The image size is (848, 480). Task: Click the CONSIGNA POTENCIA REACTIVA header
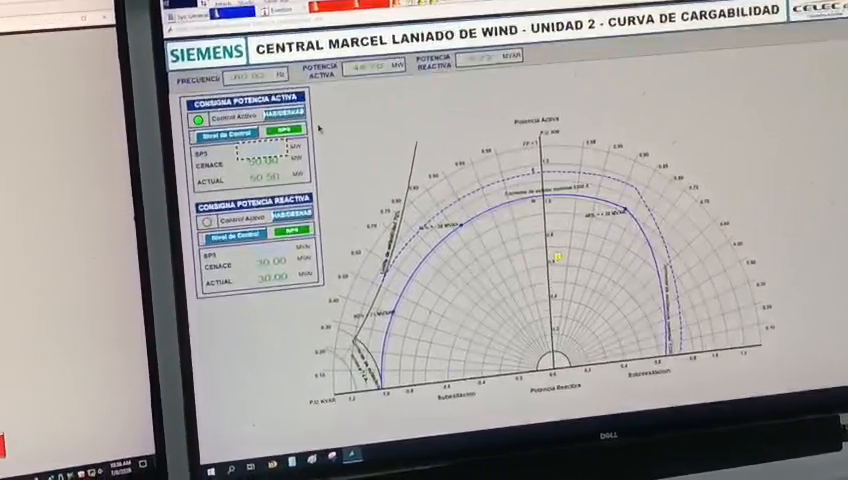pos(254,203)
